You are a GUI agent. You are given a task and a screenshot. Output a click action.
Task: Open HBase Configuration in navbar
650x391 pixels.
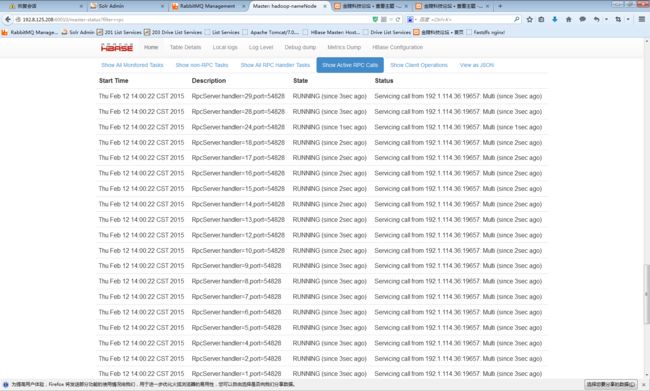point(398,47)
